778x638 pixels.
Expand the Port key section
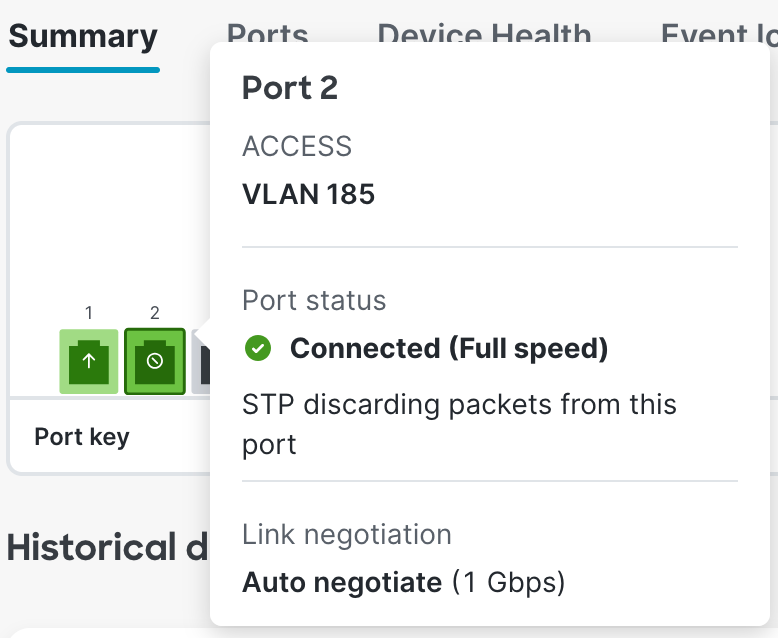82,437
